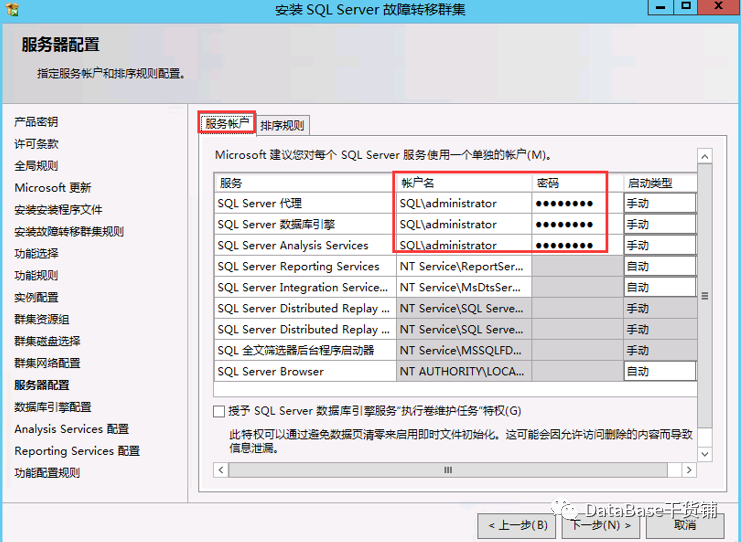
Task: Click NT AUTHORITY\LOCA... account cell
Action: [464, 371]
